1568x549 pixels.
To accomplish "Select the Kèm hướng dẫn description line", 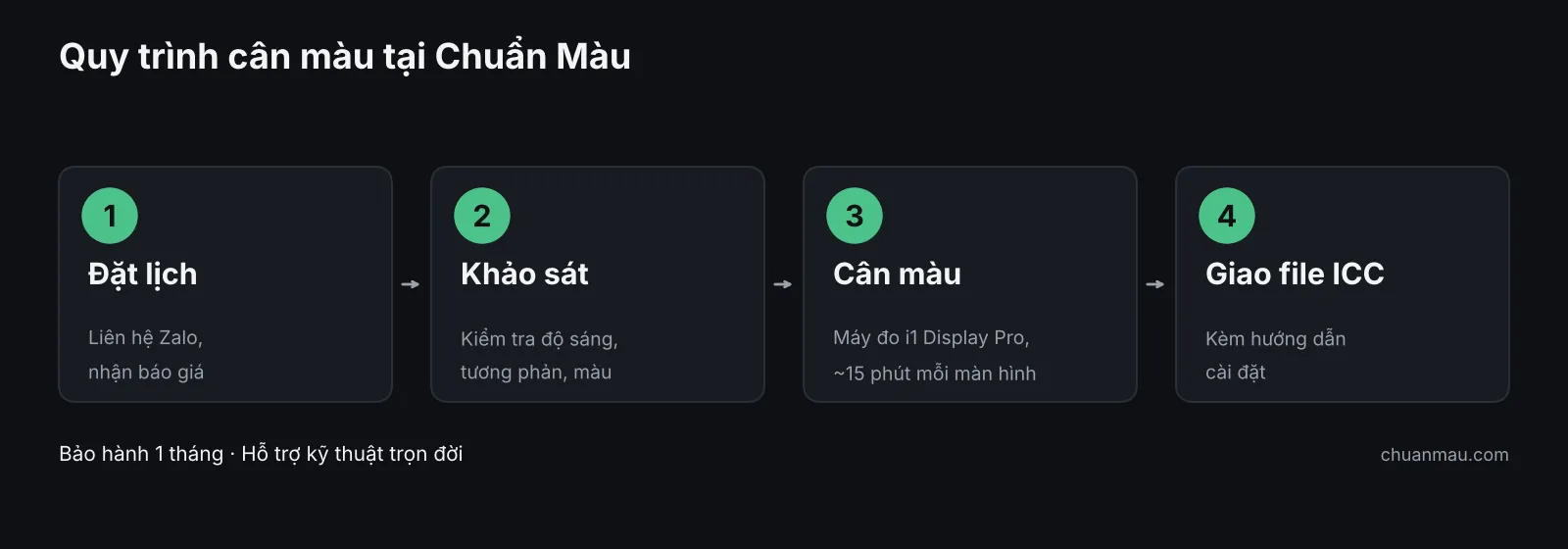I will pyautogui.click(x=1275, y=339).
